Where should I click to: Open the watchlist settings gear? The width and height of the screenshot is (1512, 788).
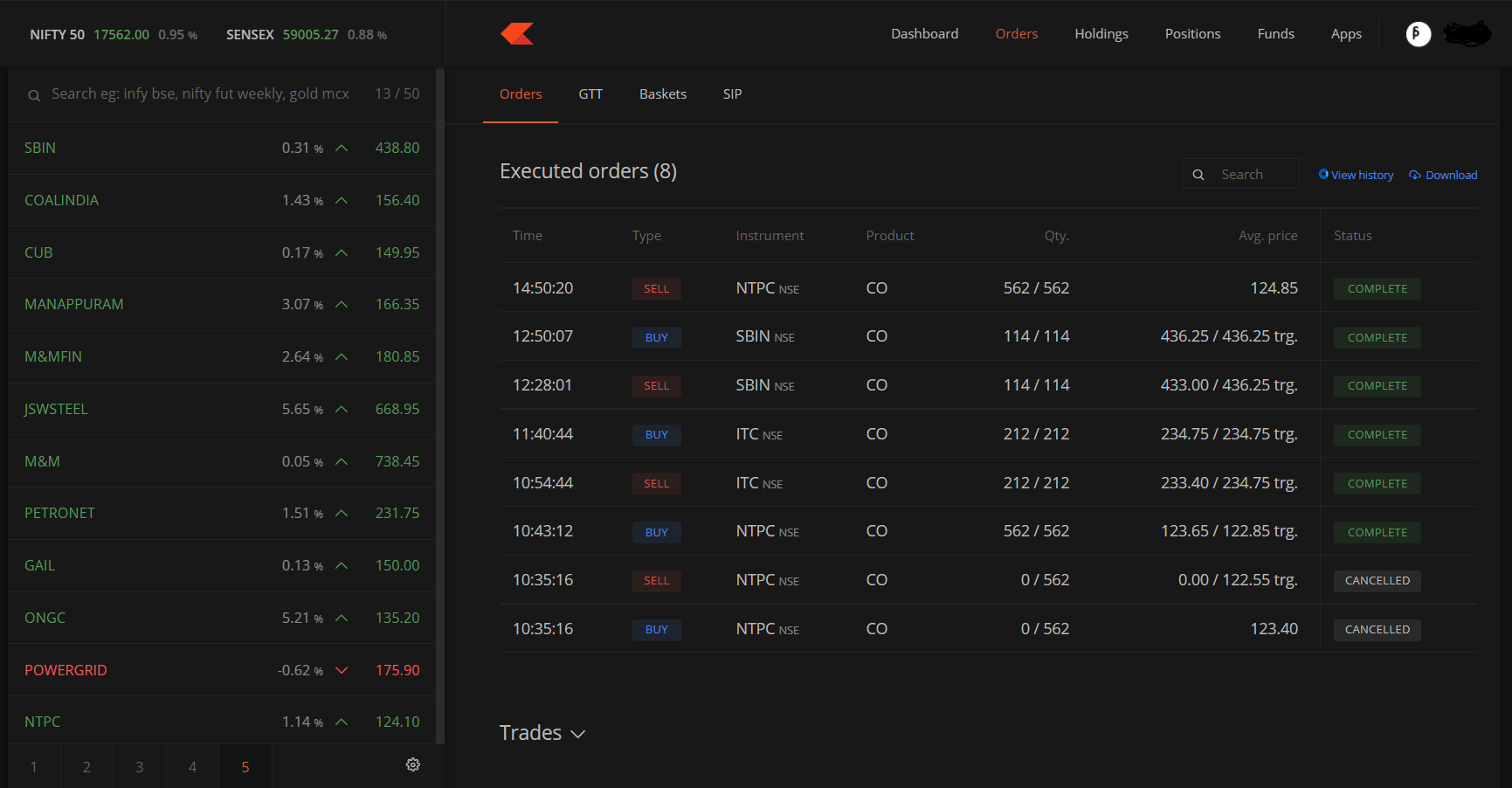click(413, 765)
